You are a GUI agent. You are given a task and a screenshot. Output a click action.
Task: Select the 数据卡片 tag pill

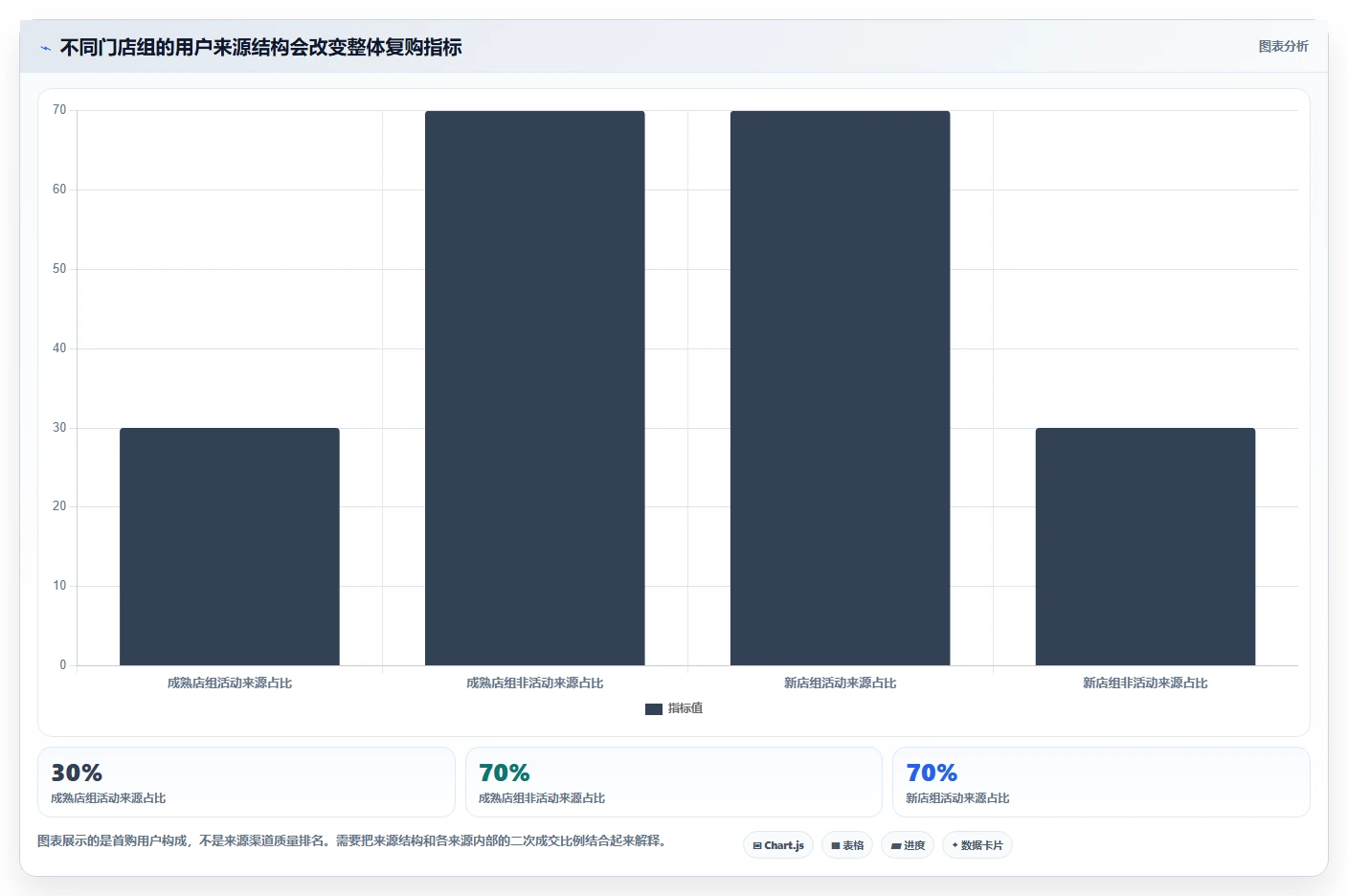point(977,845)
